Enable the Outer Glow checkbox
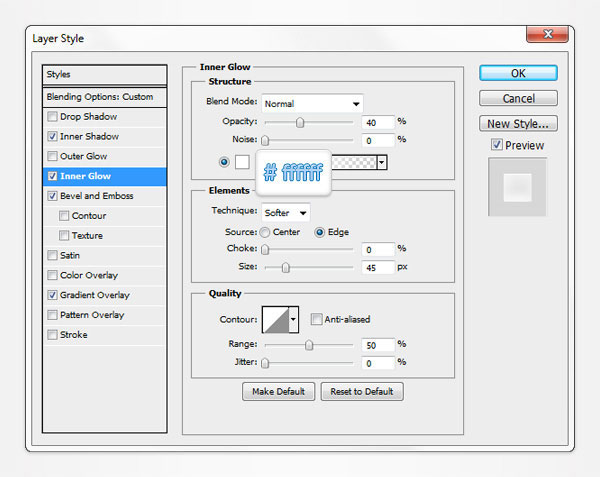Viewport: 600px width, 477px height. click(x=52, y=156)
